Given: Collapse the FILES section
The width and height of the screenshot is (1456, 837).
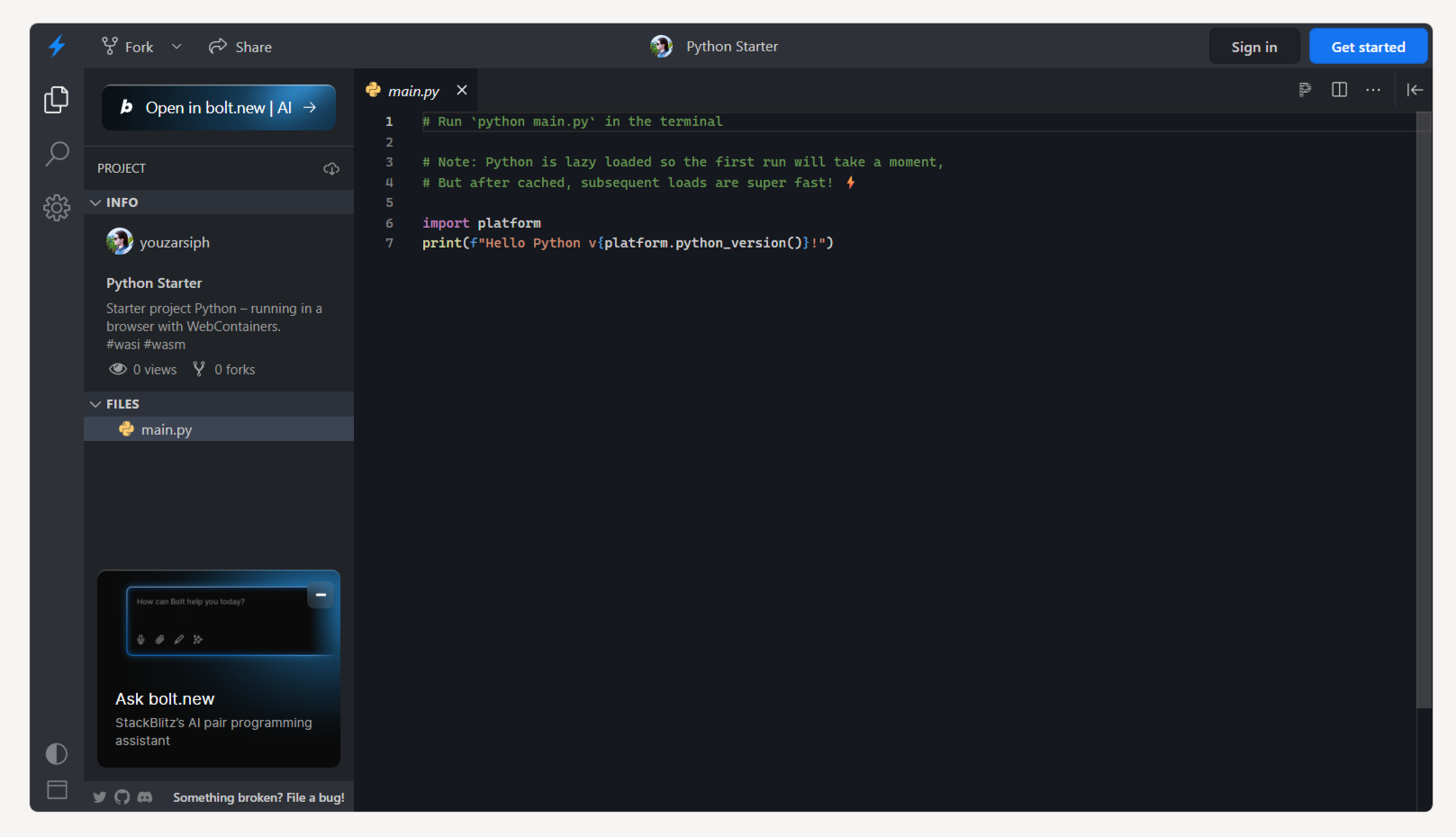Looking at the screenshot, I should click(219, 404).
